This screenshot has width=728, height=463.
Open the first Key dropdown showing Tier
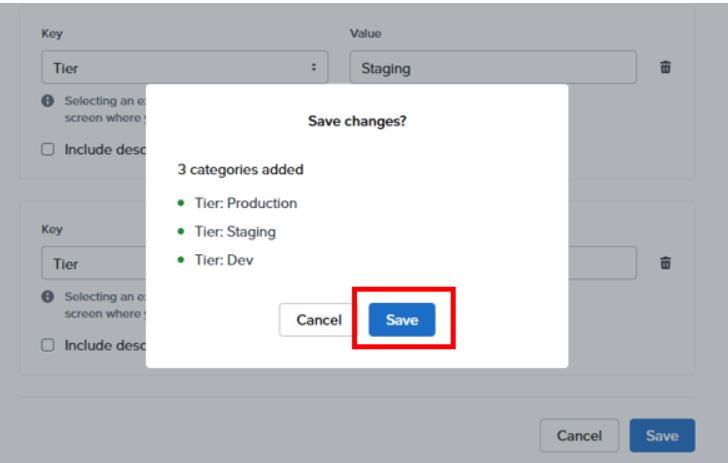180,68
